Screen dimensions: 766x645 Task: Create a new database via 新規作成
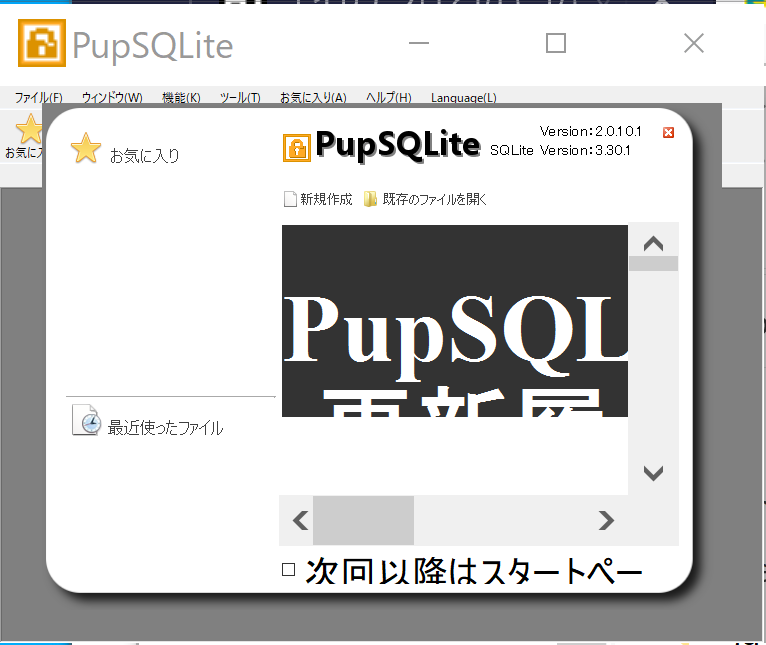click(x=326, y=199)
